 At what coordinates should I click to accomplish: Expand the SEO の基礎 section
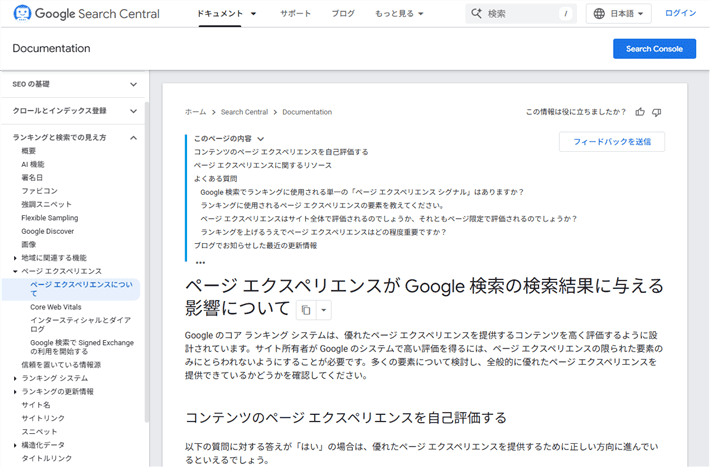click(133, 84)
